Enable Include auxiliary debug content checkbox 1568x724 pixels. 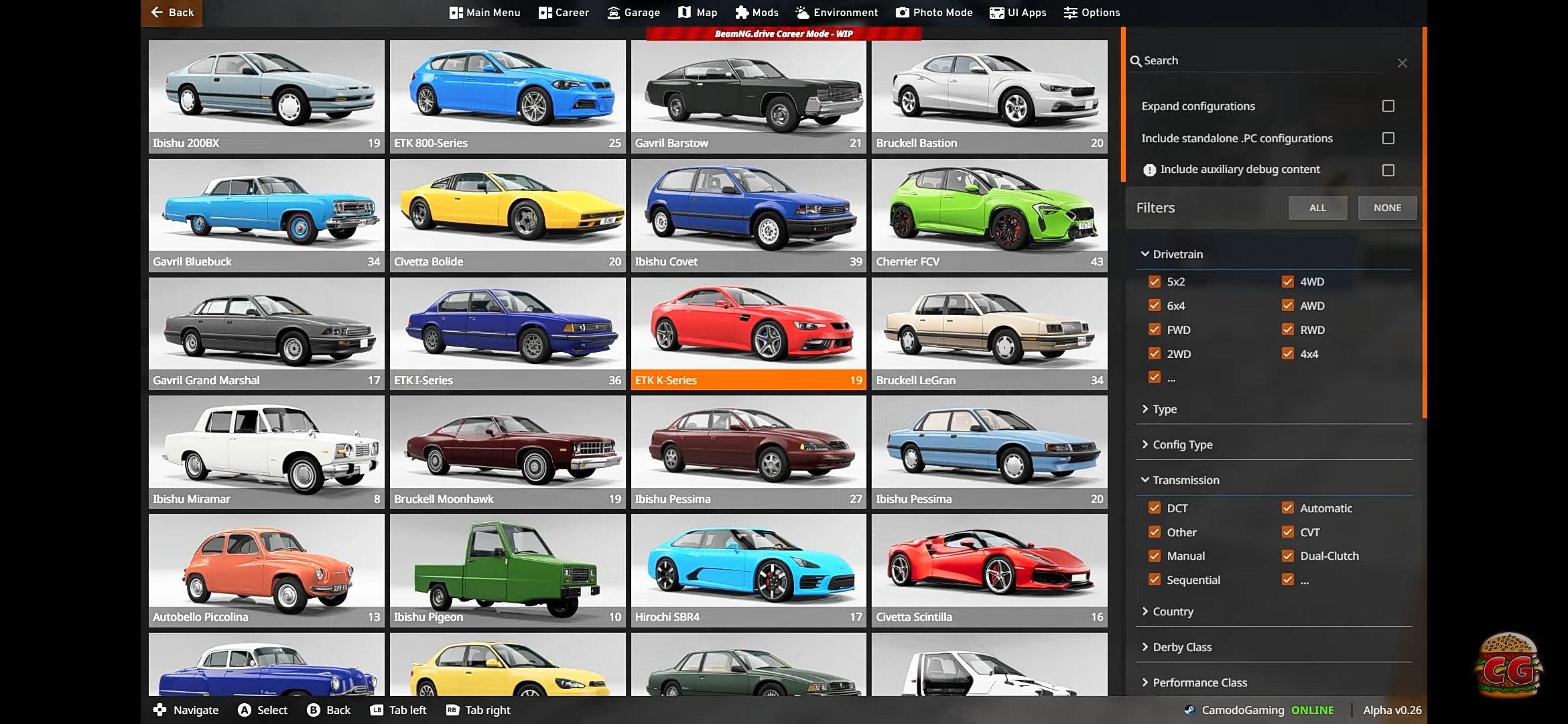click(1388, 170)
